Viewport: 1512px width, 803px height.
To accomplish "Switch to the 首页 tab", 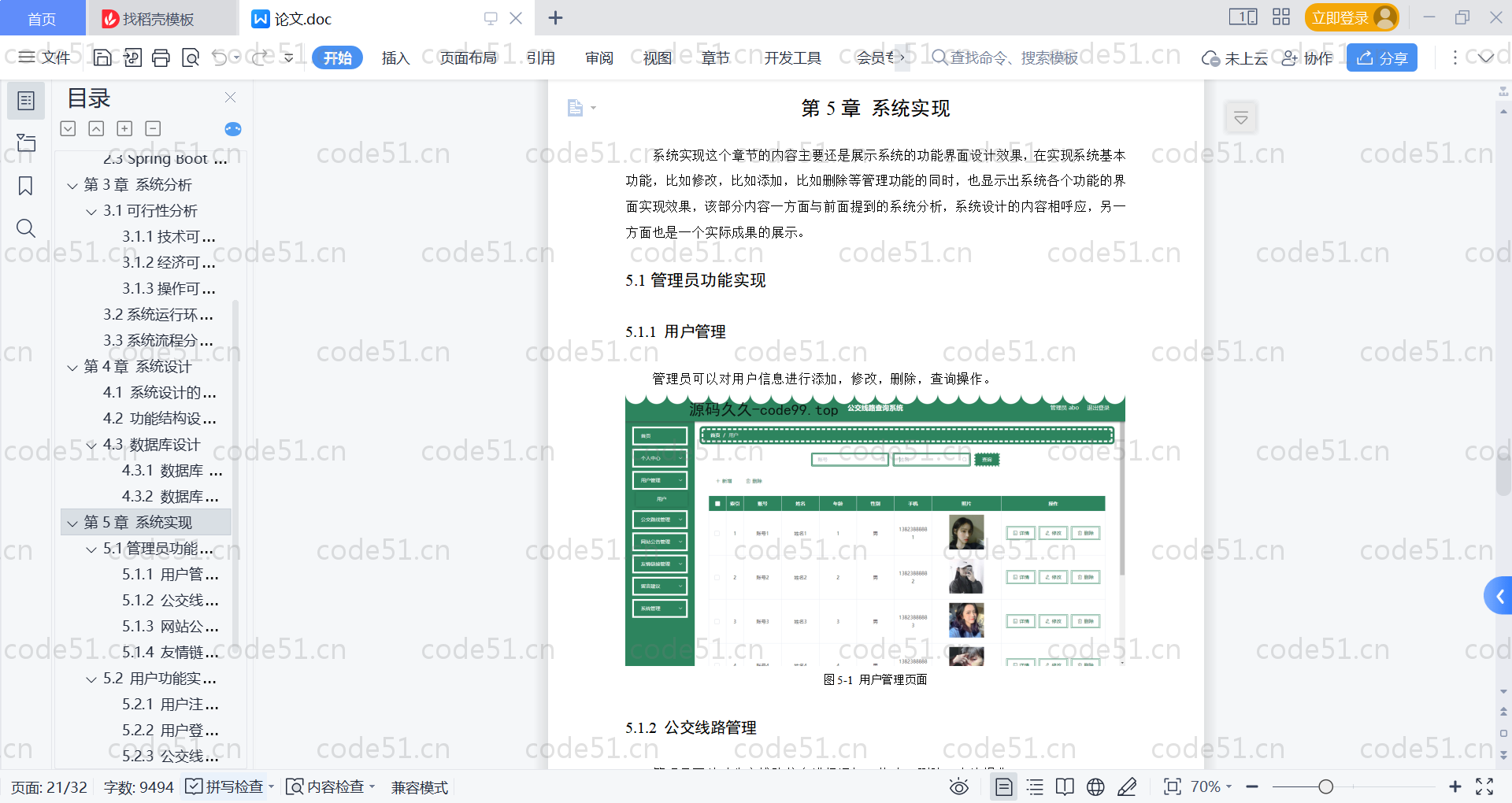I will pyautogui.click(x=42, y=18).
